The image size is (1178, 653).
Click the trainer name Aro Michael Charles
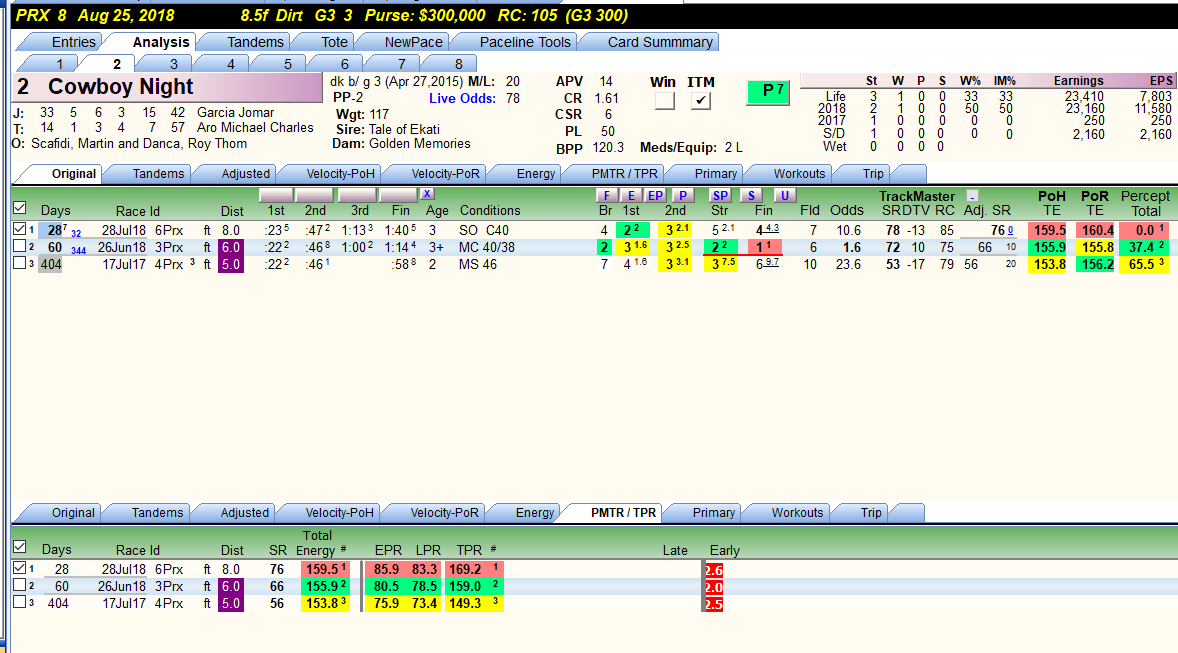255,128
